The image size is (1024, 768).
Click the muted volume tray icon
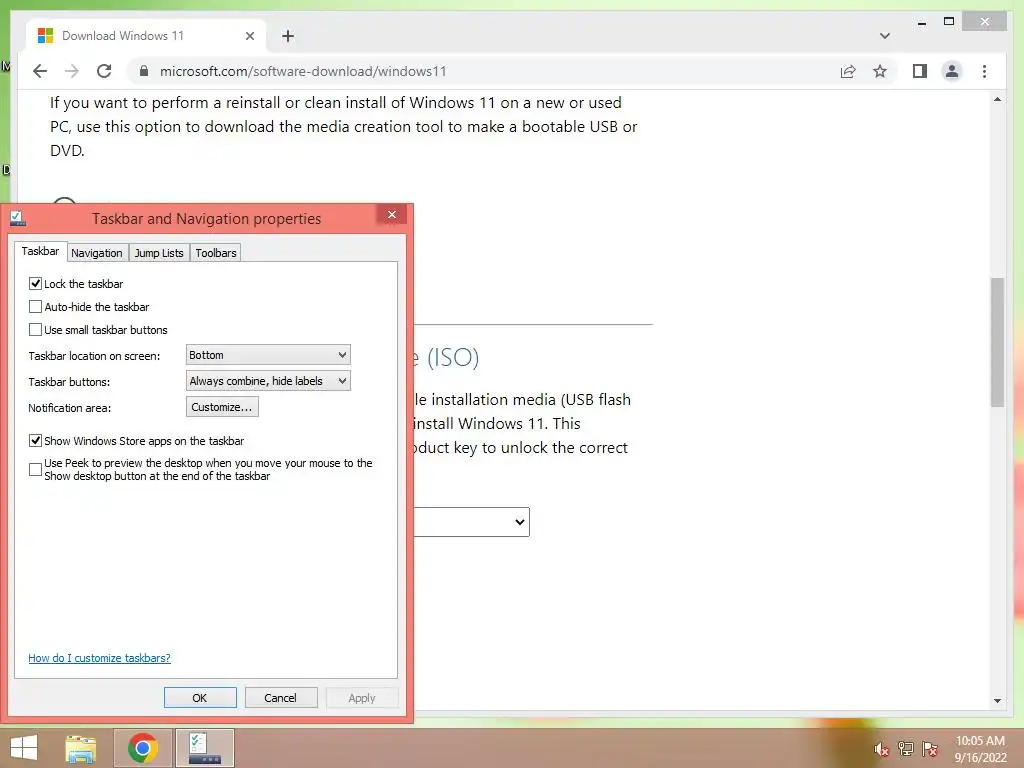pyautogui.click(x=881, y=749)
